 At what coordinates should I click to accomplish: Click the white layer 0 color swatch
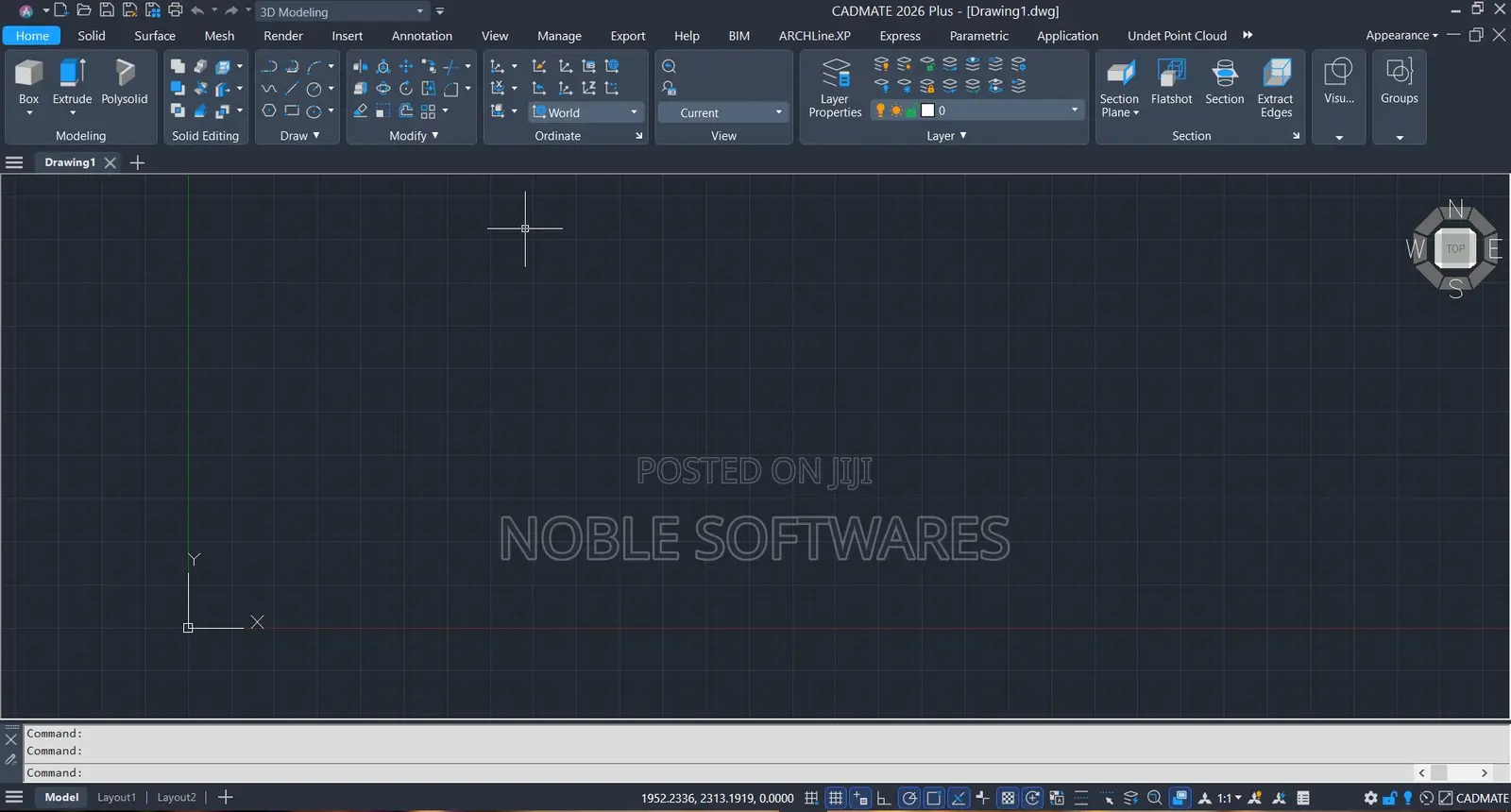click(x=927, y=110)
